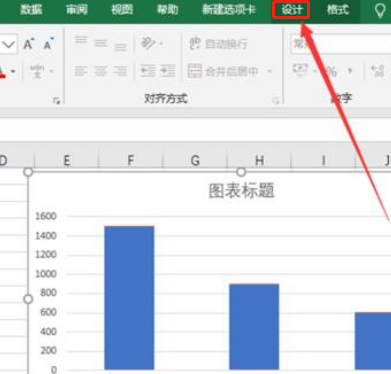Viewport: 391px width, 374px height.
Task: Switch to the 数据 tab
Action: coord(31,10)
